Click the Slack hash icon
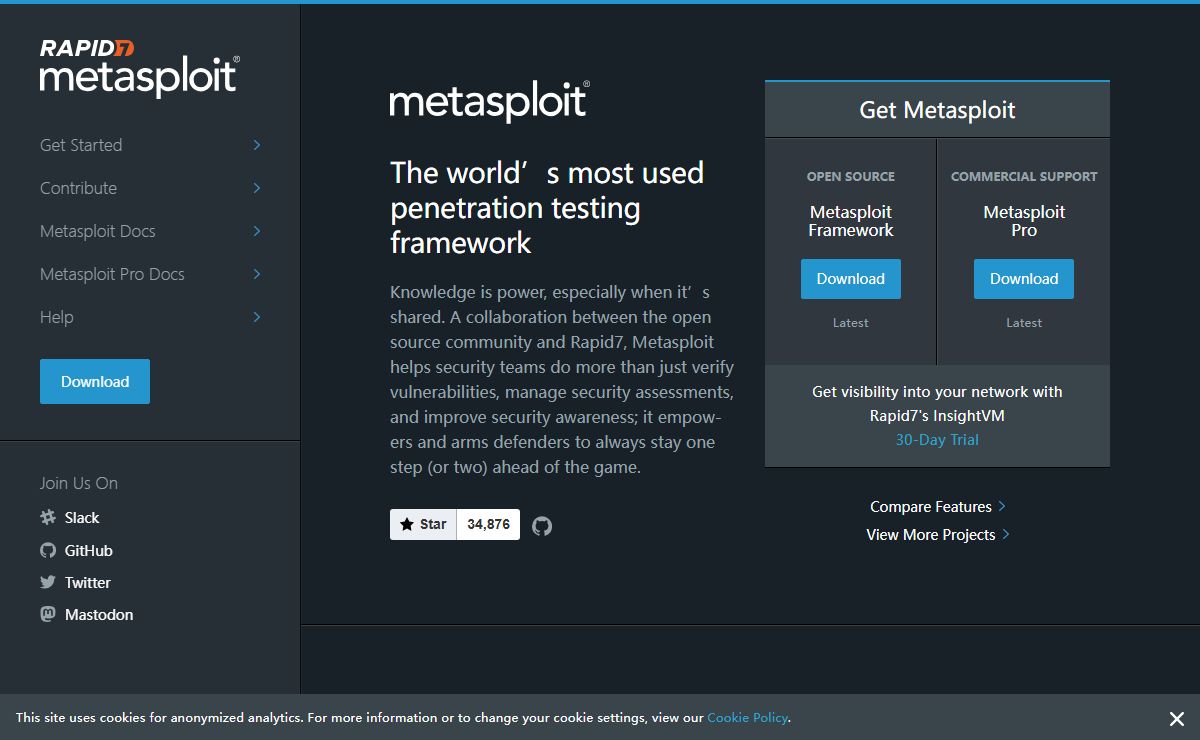This screenshot has width=1200, height=740. pos(48,518)
